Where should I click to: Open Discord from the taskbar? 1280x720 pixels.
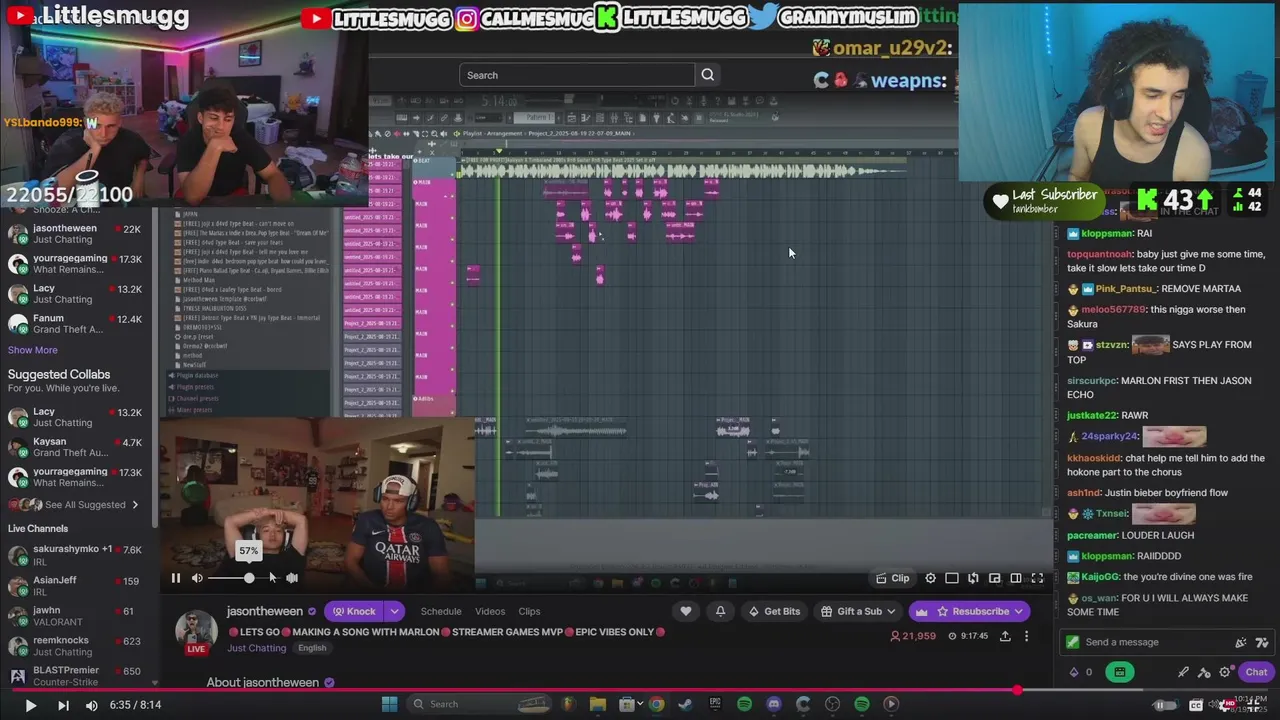(774, 704)
